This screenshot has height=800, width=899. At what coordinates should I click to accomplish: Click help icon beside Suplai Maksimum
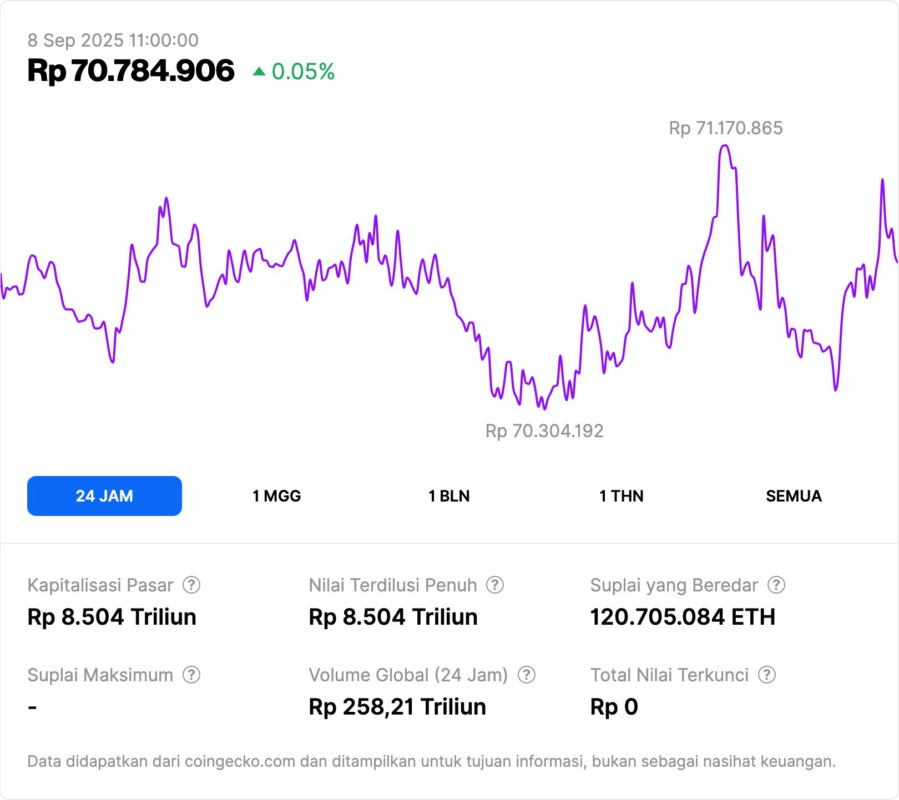tap(191, 675)
